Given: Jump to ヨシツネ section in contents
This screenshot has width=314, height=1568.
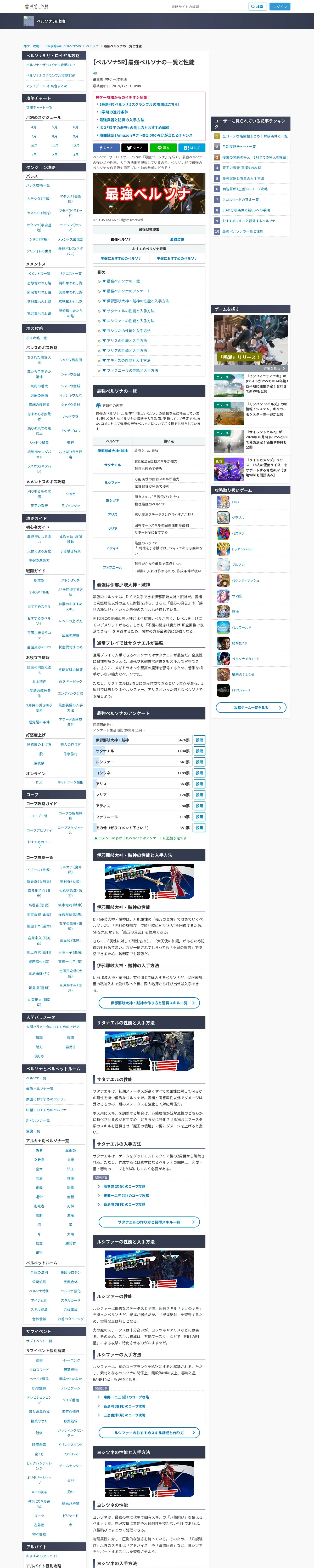Looking at the screenshot, I should pyautogui.click(x=127, y=331).
